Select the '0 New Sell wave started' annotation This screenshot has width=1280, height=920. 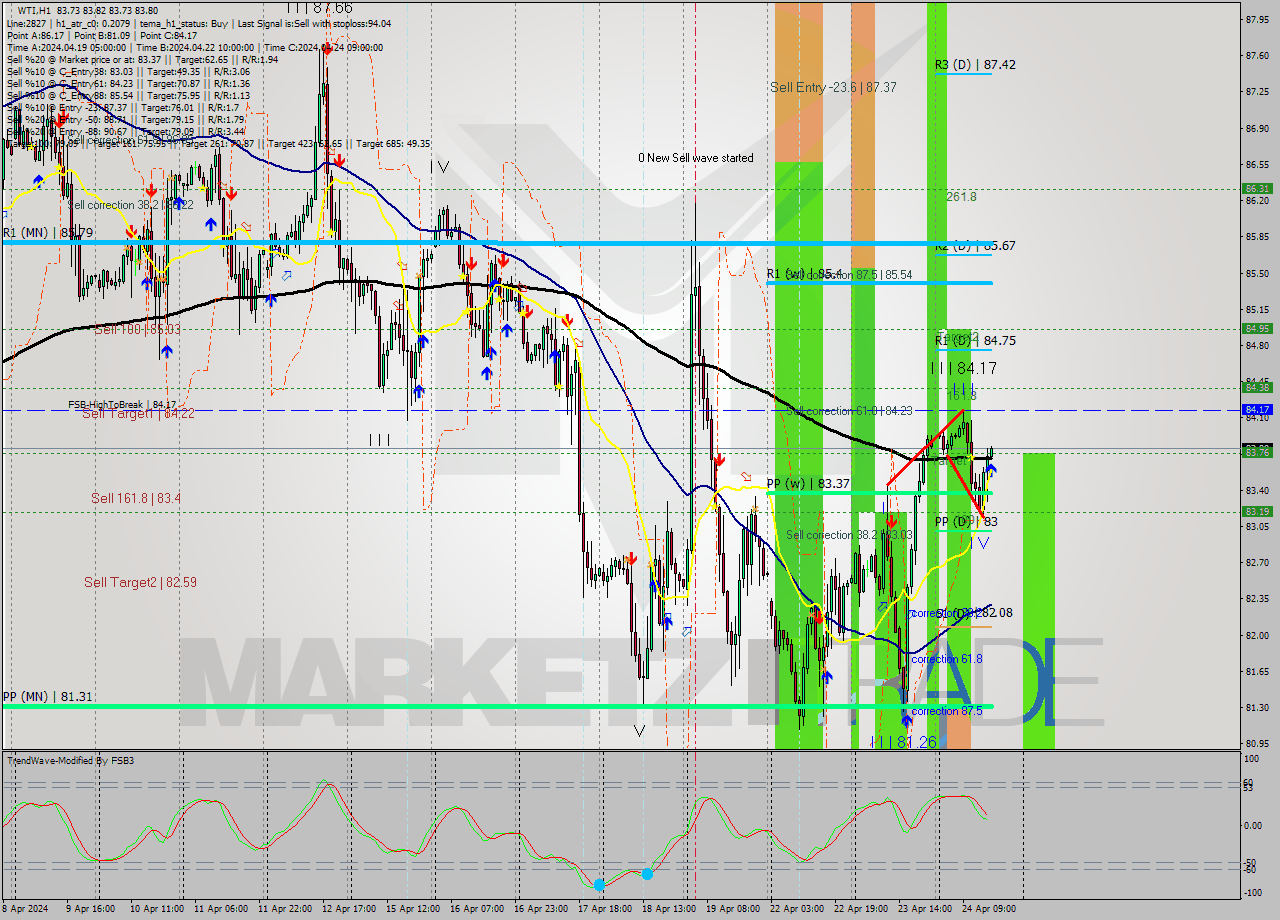tap(696, 158)
